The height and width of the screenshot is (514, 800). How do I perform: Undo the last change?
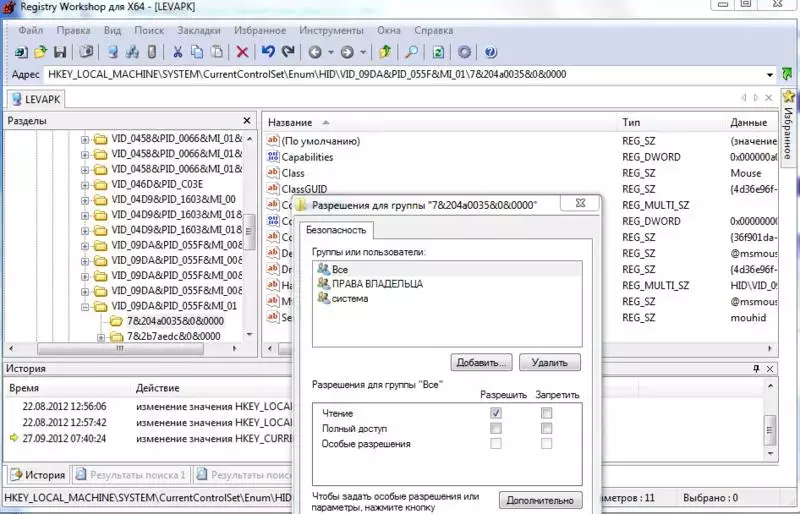click(x=268, y=52)
